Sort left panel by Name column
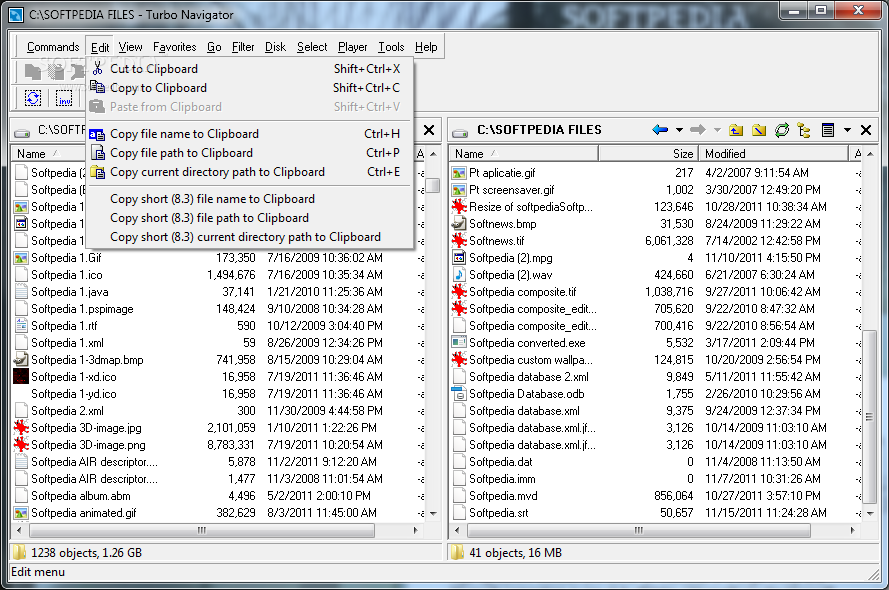Screen dimensions: 889x590 [x=49, y=154]
